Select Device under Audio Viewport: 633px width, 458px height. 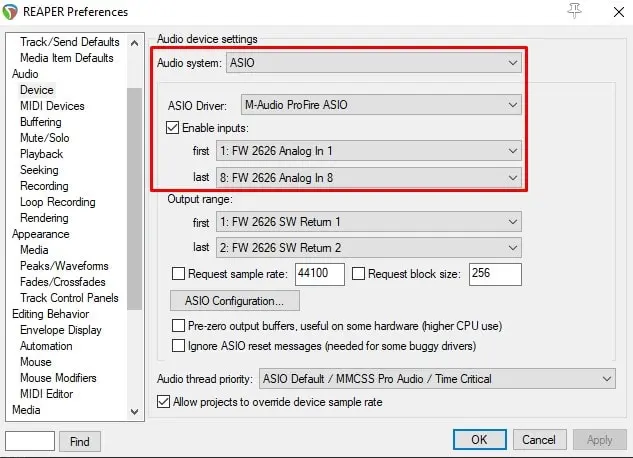click(x=37, y=90)
